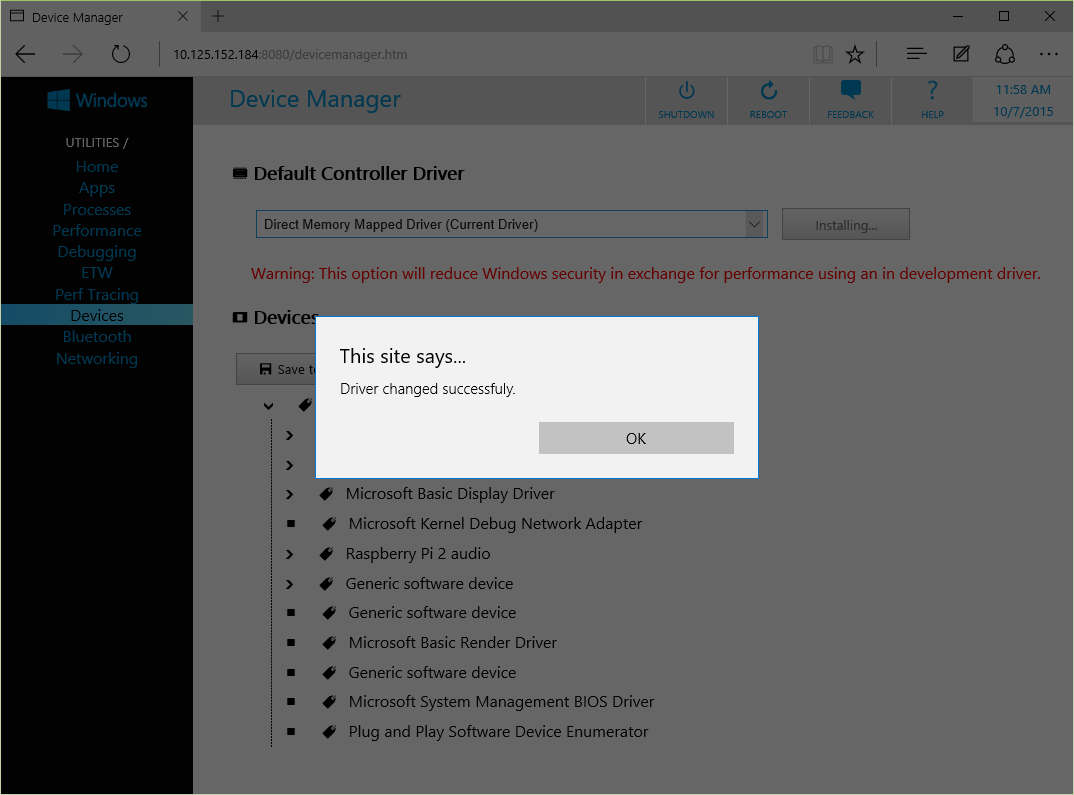This screenshot has width=1074, height=795.
Task: Select Microsoft Basic Render Driver
Action: point(453,642)
